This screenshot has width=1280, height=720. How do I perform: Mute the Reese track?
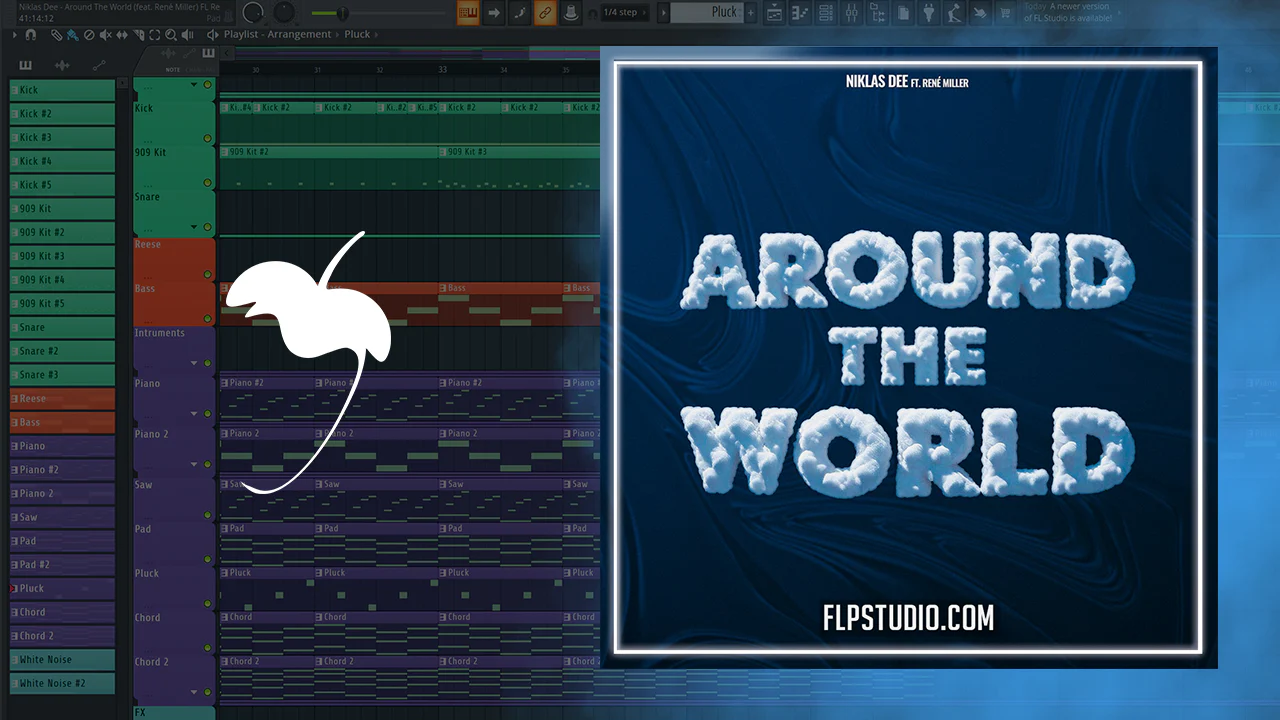coord(207,274)
